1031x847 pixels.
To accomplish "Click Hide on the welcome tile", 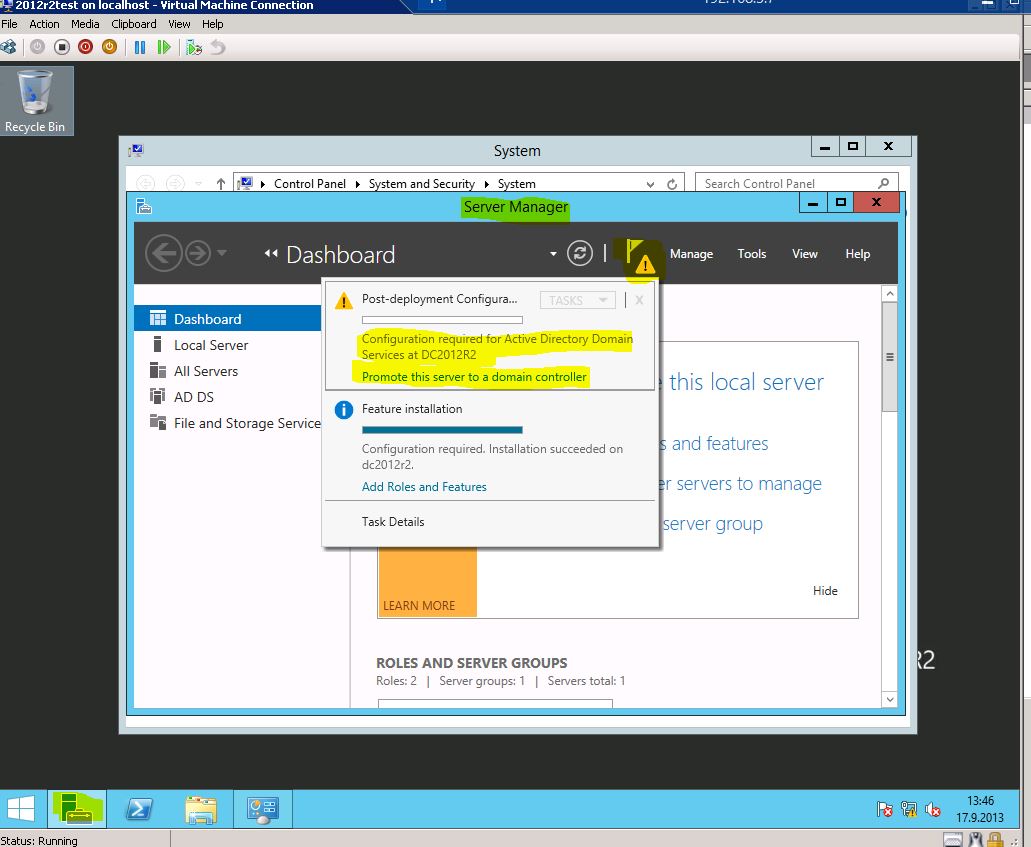I will click(825, 591).
